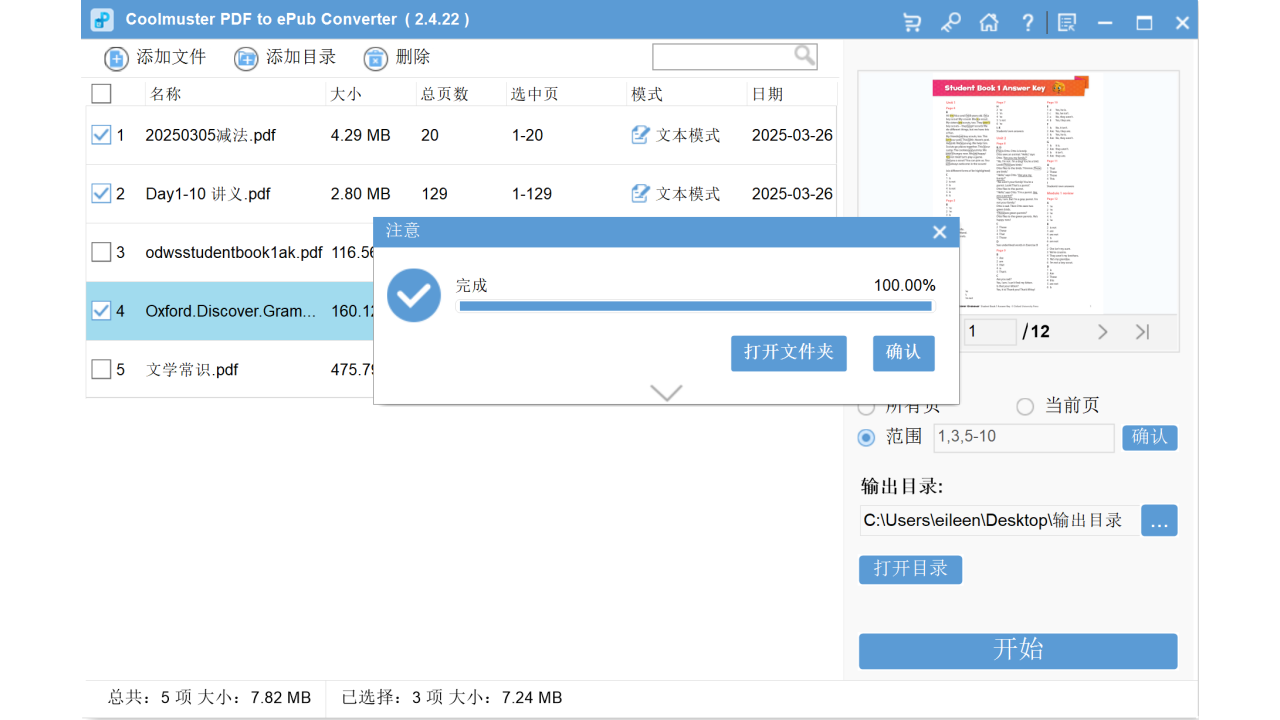This screenshot has height=720, width=1280.
Task: Open output folder via 打开目录 button
Action: pos(910,569)
